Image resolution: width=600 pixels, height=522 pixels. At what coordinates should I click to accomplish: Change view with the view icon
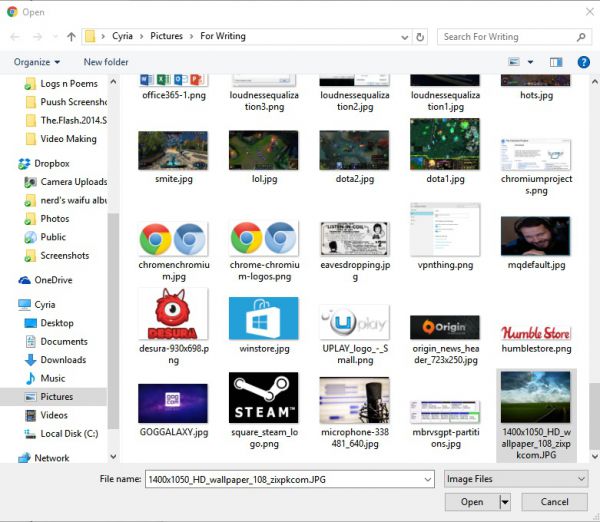[x=514, y=62]
